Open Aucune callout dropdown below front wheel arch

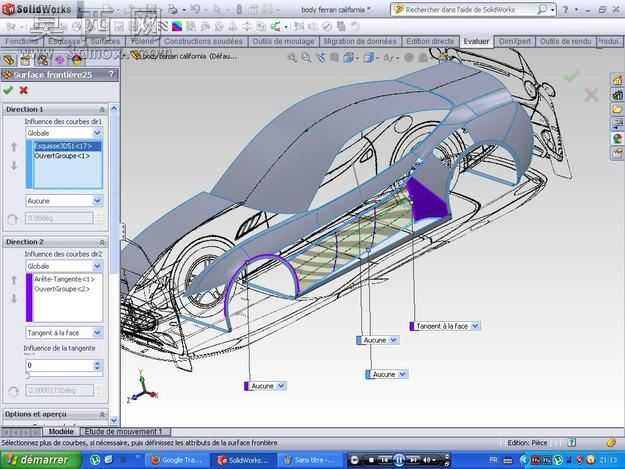pos(281,386)
